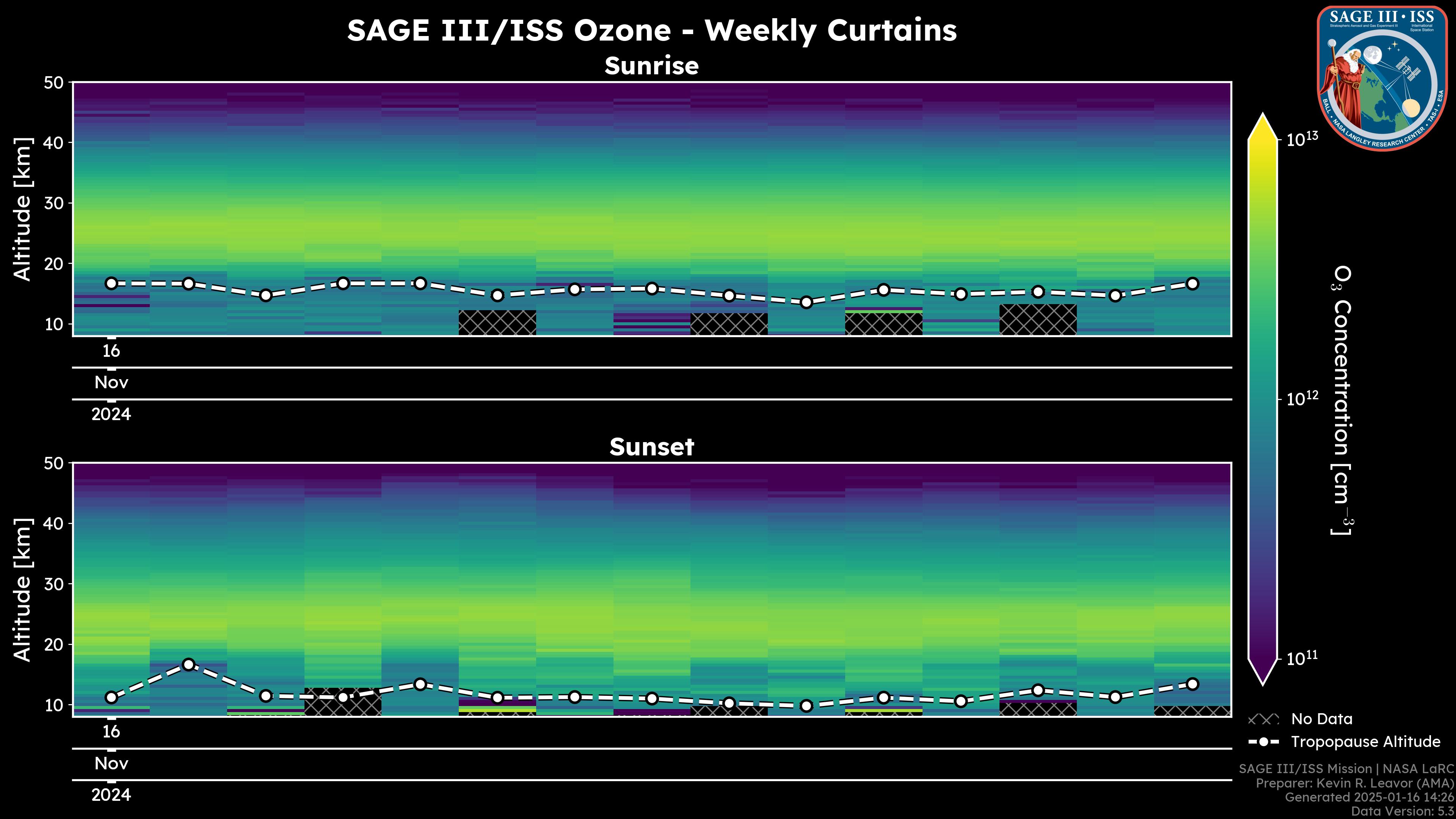The width and height of the screenshot is (1456, 819).
Task: Click the No Data hatch legend icon
Action: [1263, 720]
